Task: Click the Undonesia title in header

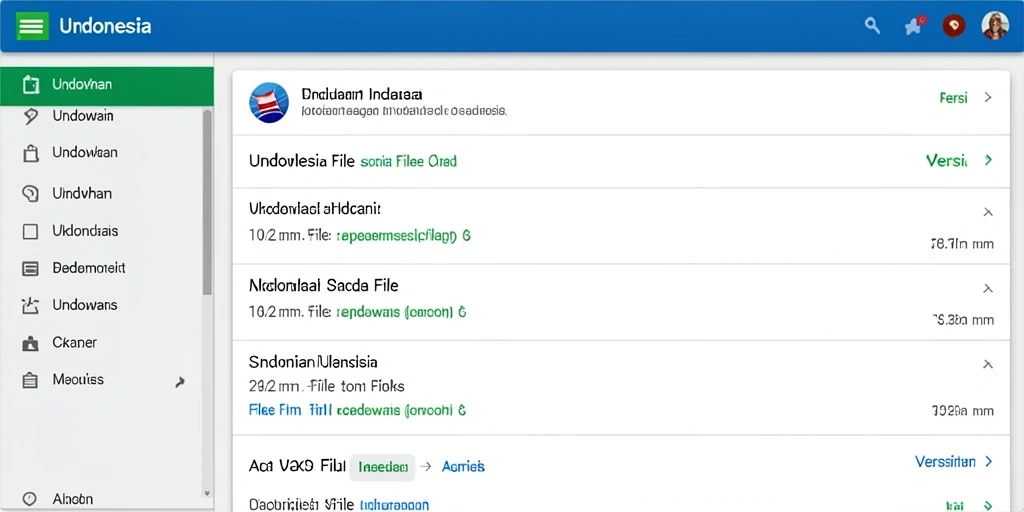Action: (105, 26)
